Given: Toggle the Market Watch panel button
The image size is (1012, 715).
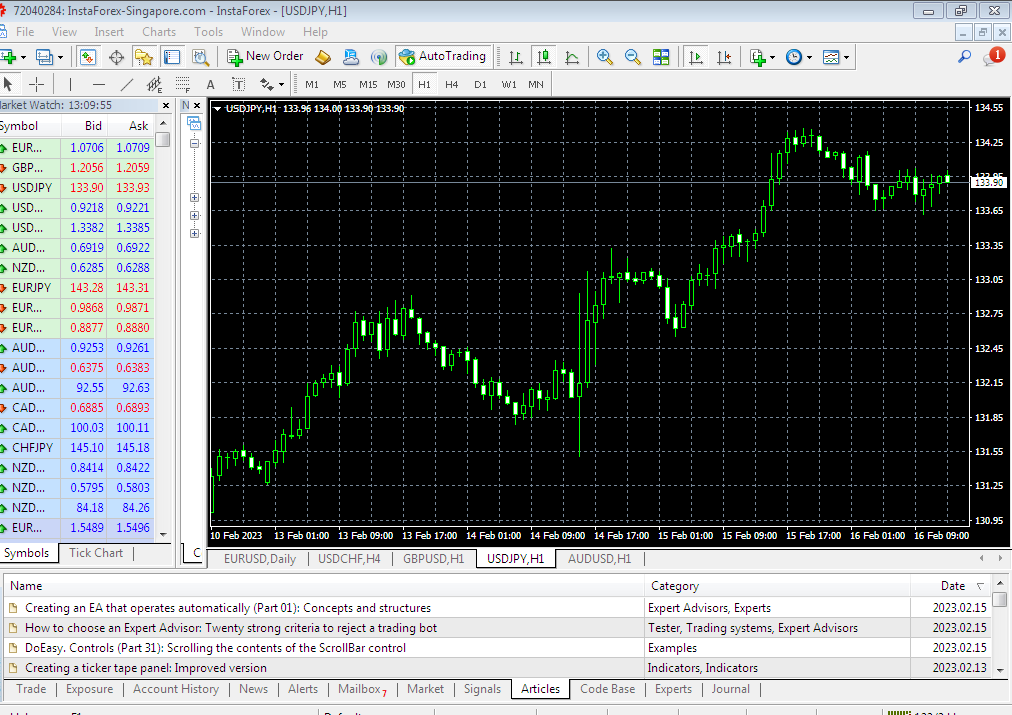Looking at the screenshot, I should point(88,57).
